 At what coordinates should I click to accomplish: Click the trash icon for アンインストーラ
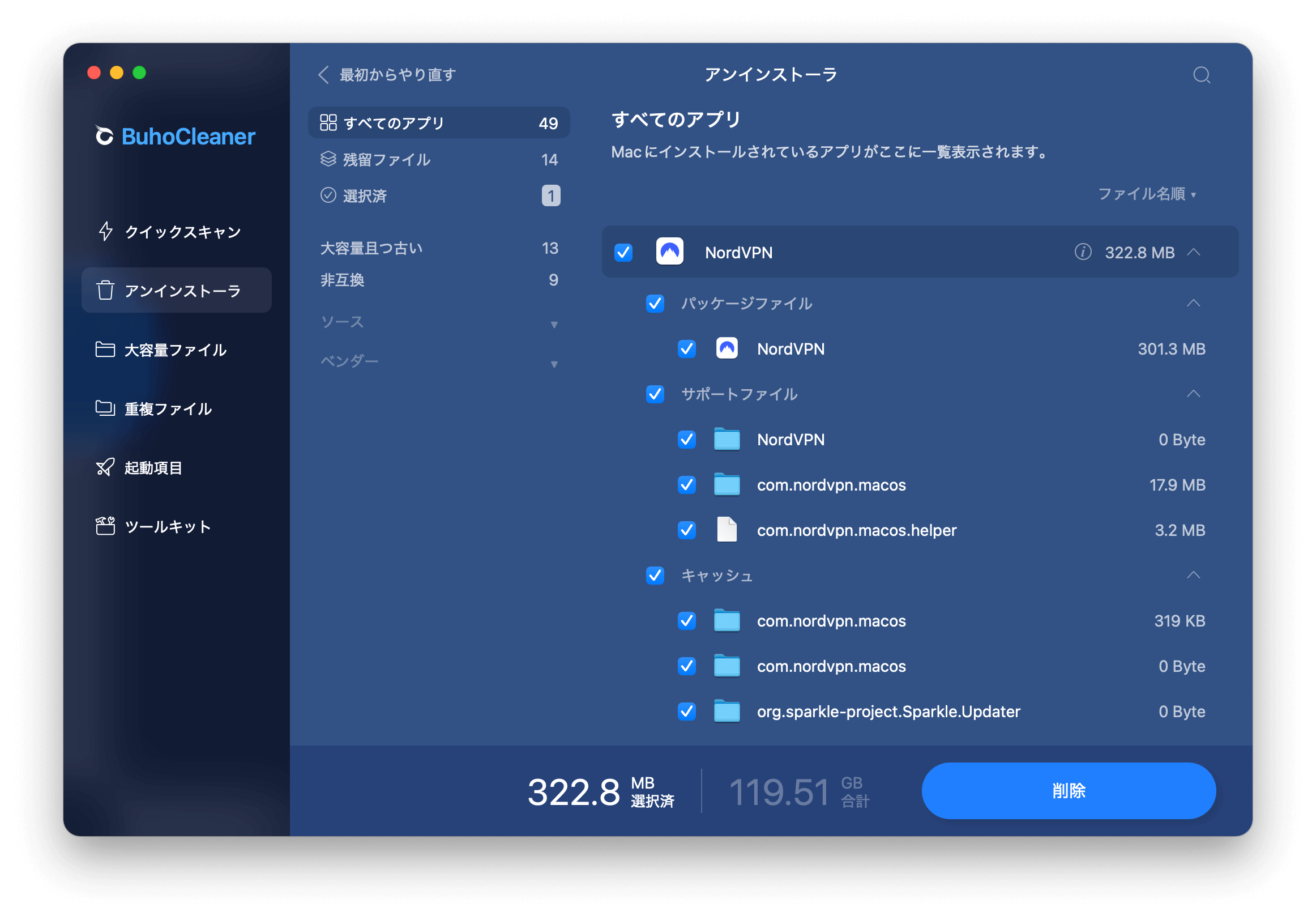(105, 290)
